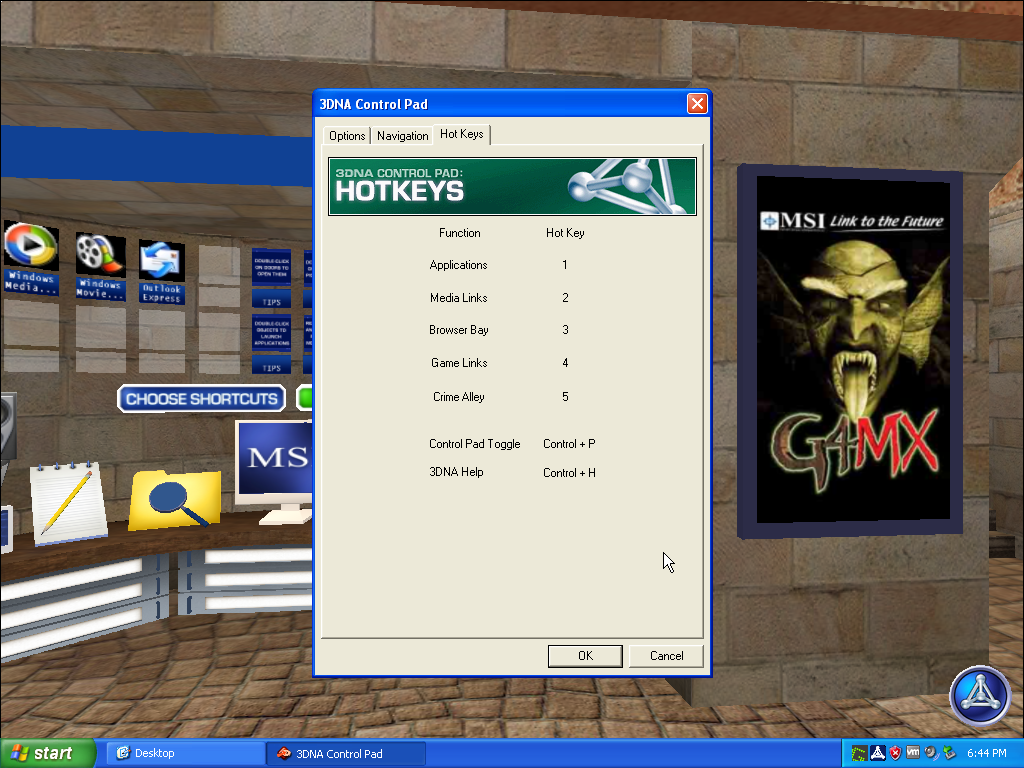
Task: Click the VMware tools tray icon
Action: click(913, 753)
